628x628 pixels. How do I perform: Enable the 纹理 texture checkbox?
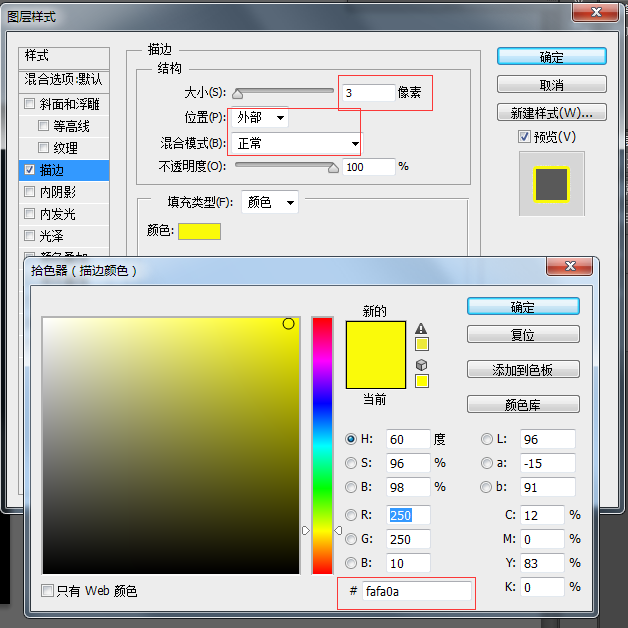[43, 148]
